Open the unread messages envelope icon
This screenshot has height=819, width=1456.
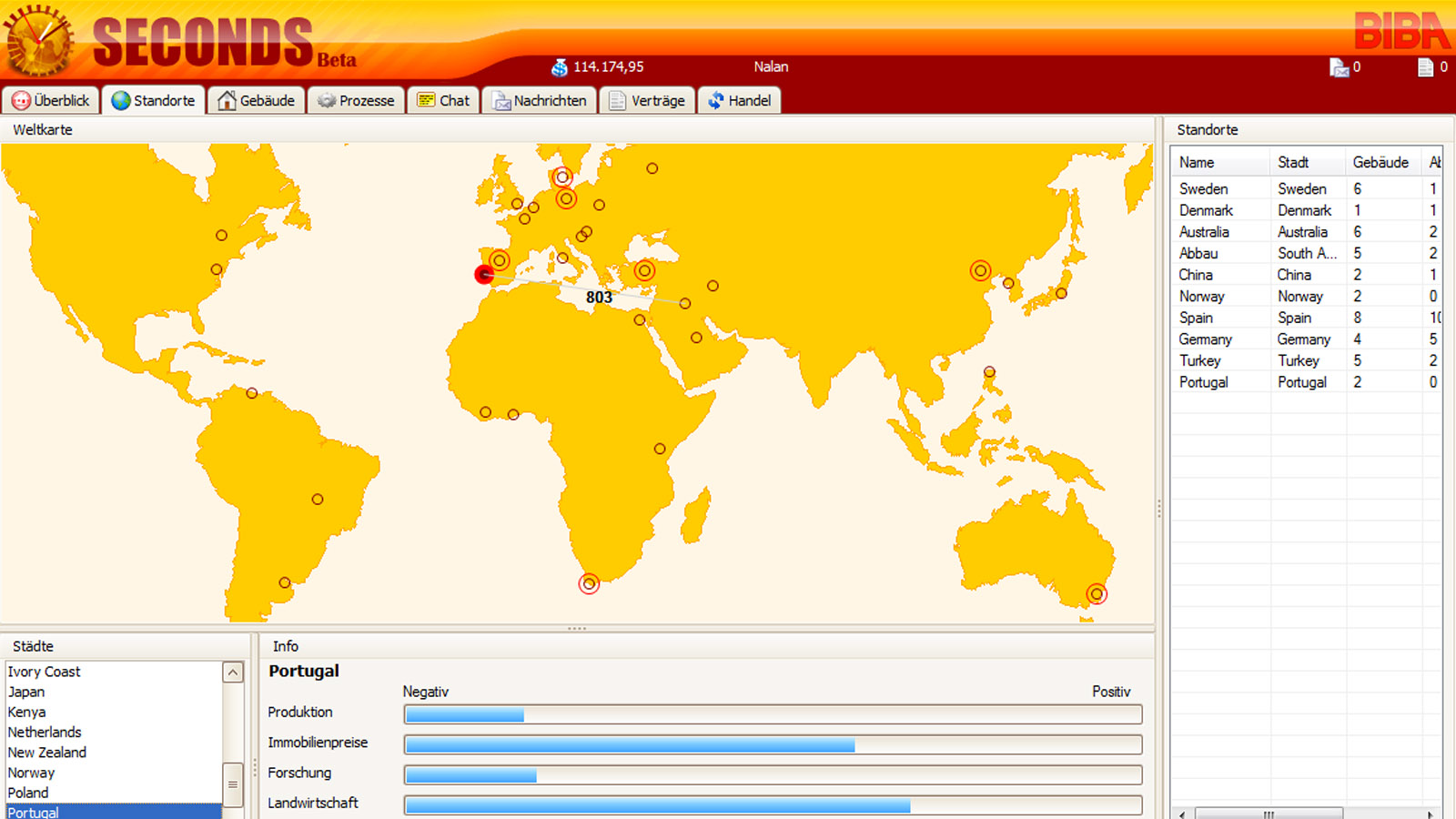[1339, 67]
